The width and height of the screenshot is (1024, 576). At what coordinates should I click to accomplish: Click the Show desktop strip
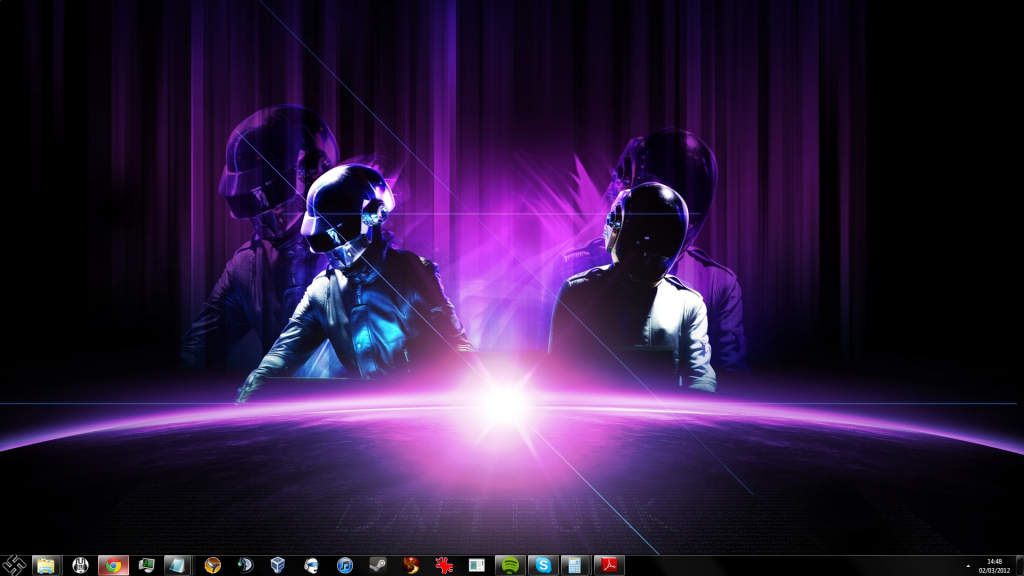[x=1019, y=566]
